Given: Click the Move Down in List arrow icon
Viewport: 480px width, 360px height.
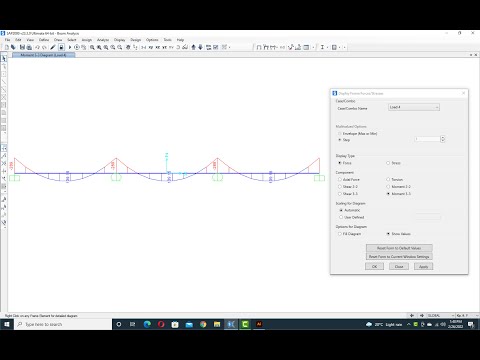Looking at the screenshot, I should (200, 47).
